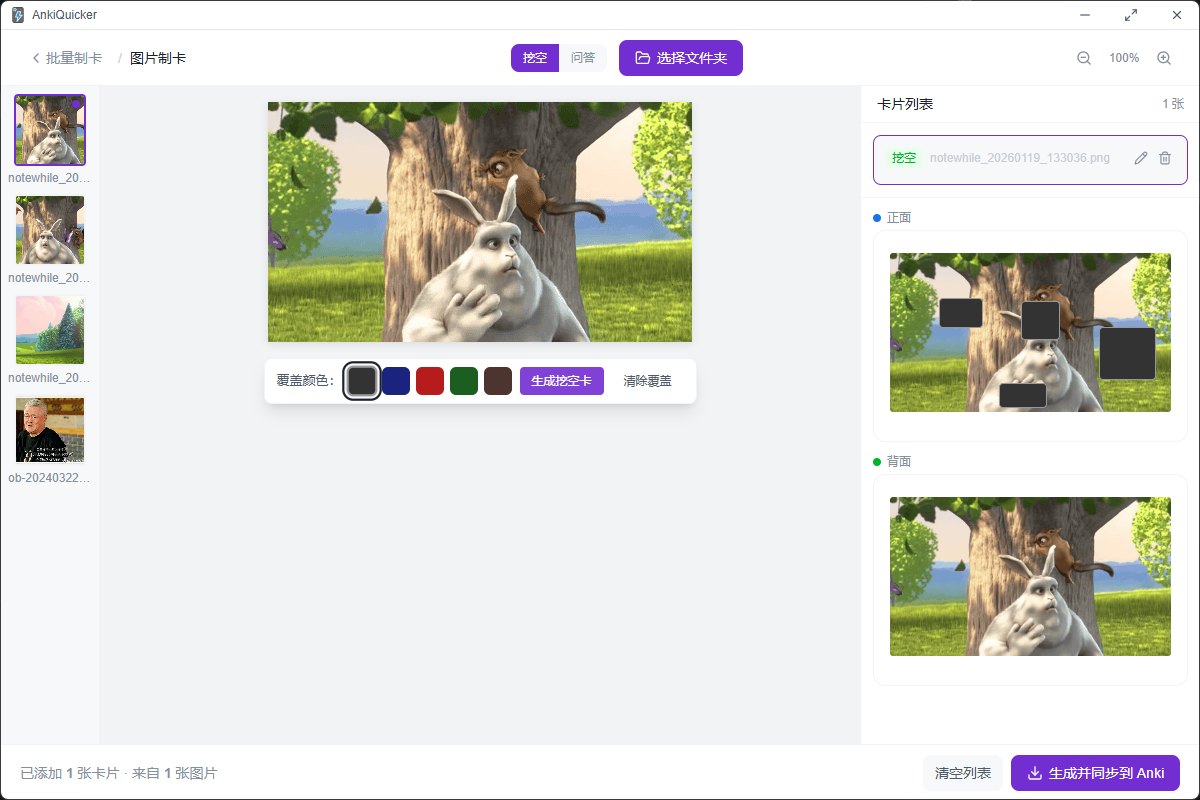The height and width of the screenshot is (800, 1200).
Task: Choose the green cover color swatch
Action: (464, 381)
